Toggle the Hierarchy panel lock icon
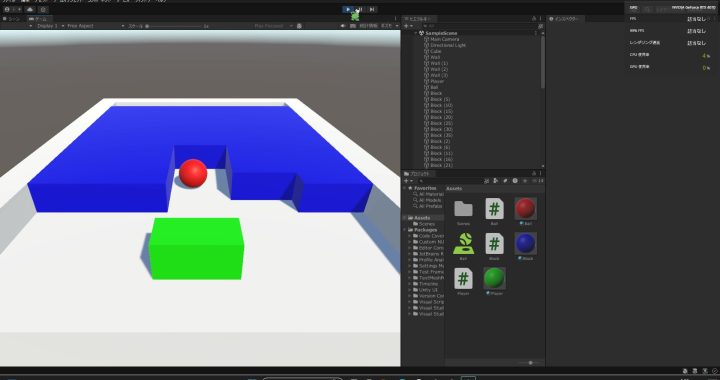Screen dimensions: 720x380 click(534, 19)
